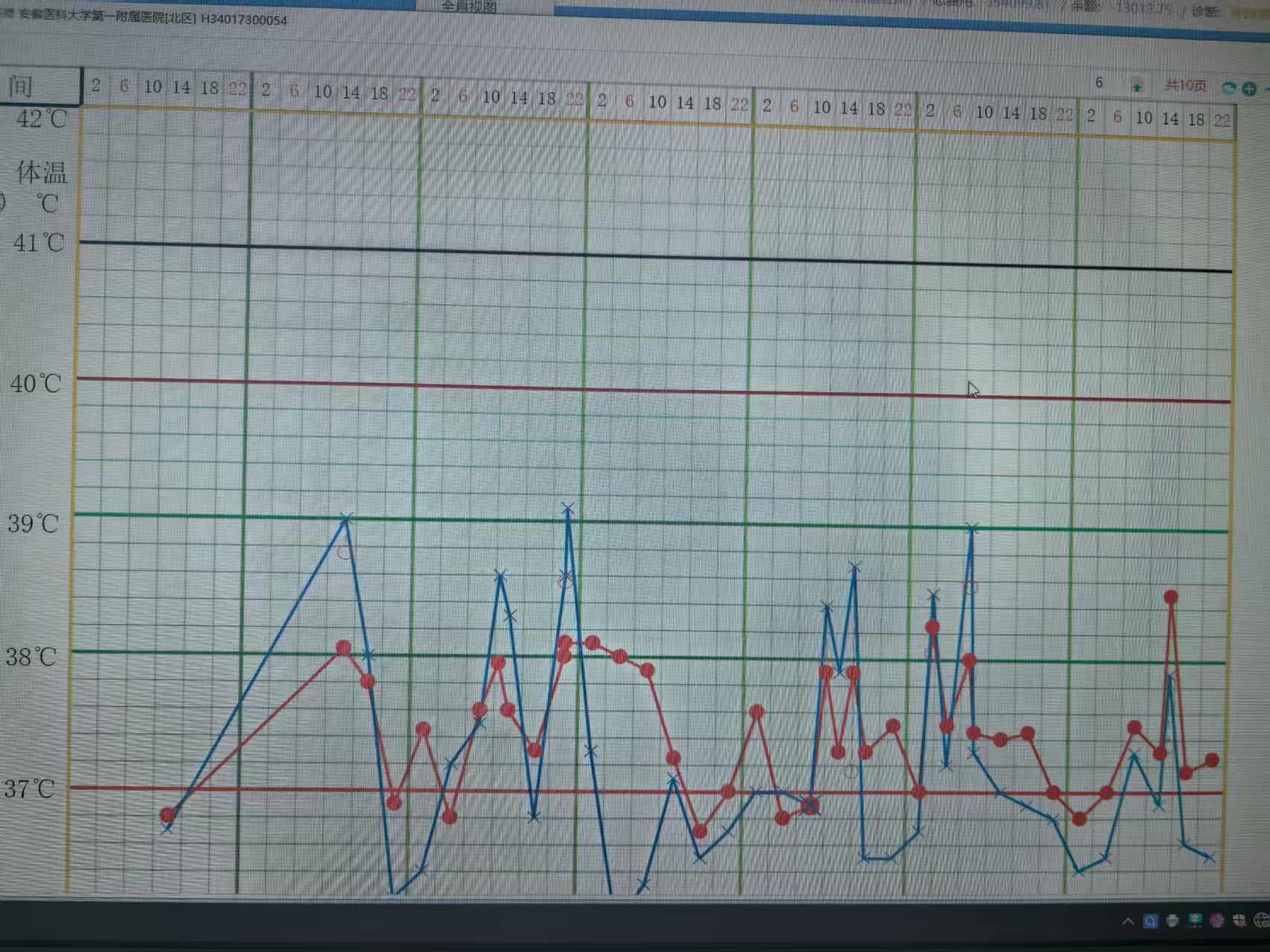This screenshot has width=1270, height=952.
Task: Click the page jump arrow icon
Action: pos(1137,87)
